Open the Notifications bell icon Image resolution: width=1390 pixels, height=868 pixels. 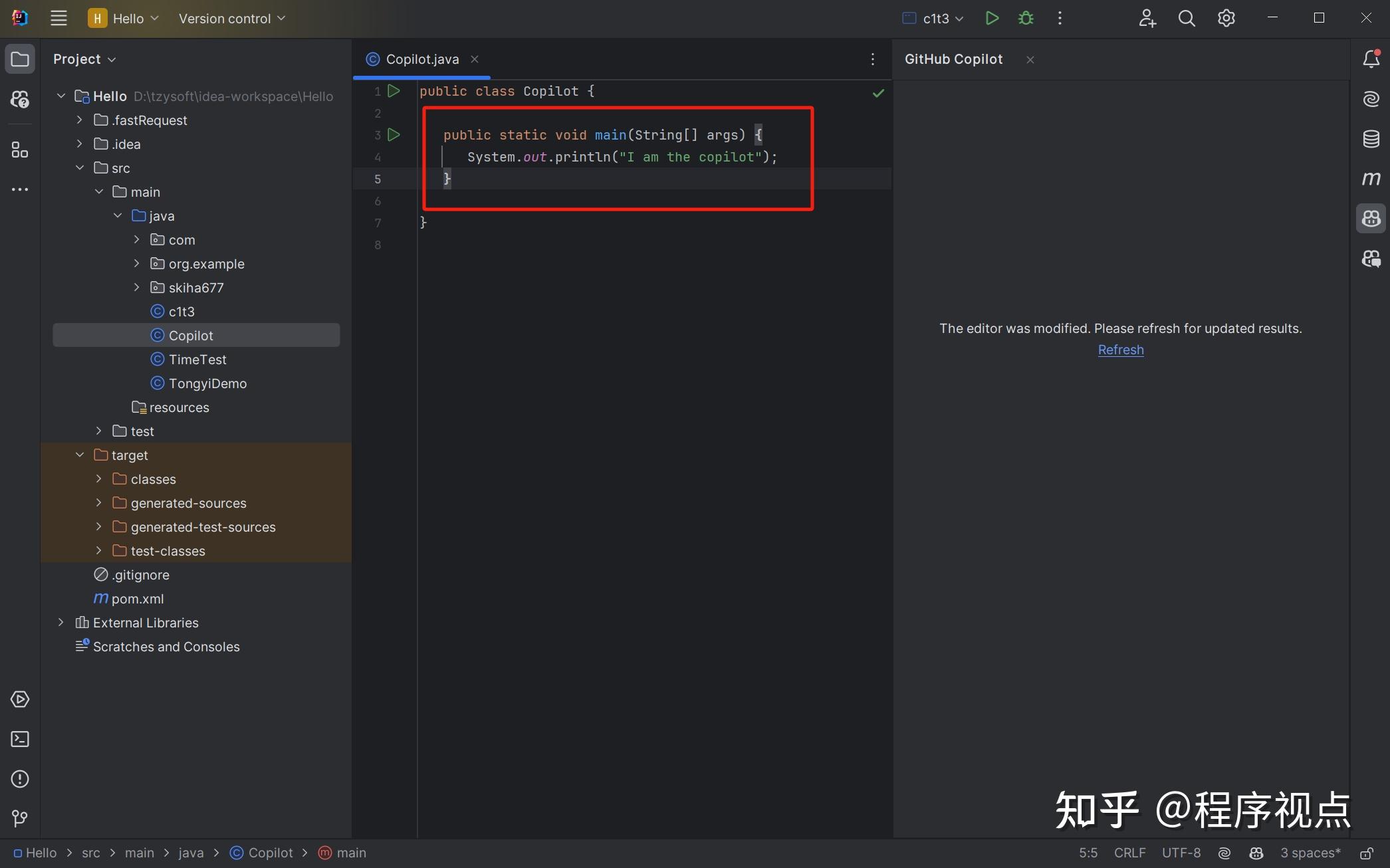pyautogui.click(x=1371, y=59)
